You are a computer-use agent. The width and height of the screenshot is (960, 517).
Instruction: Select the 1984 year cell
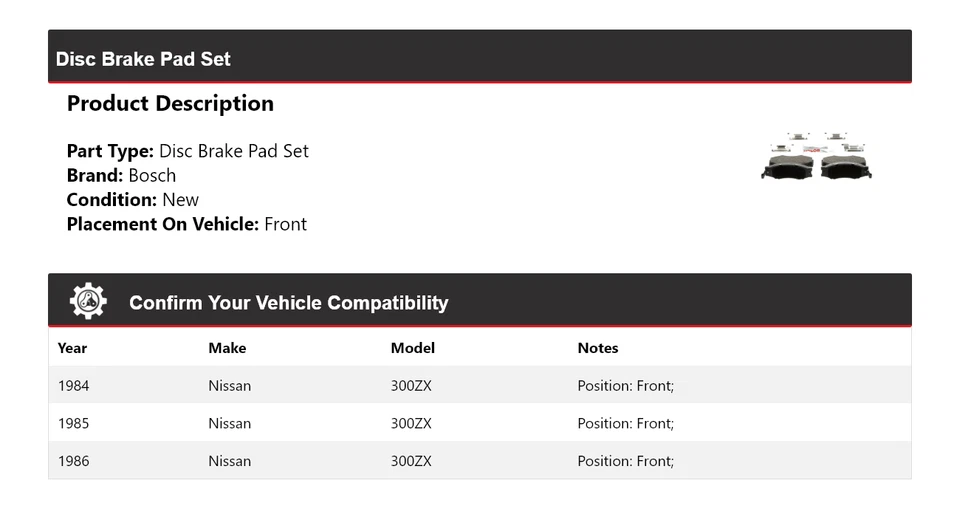click(73, 386)
